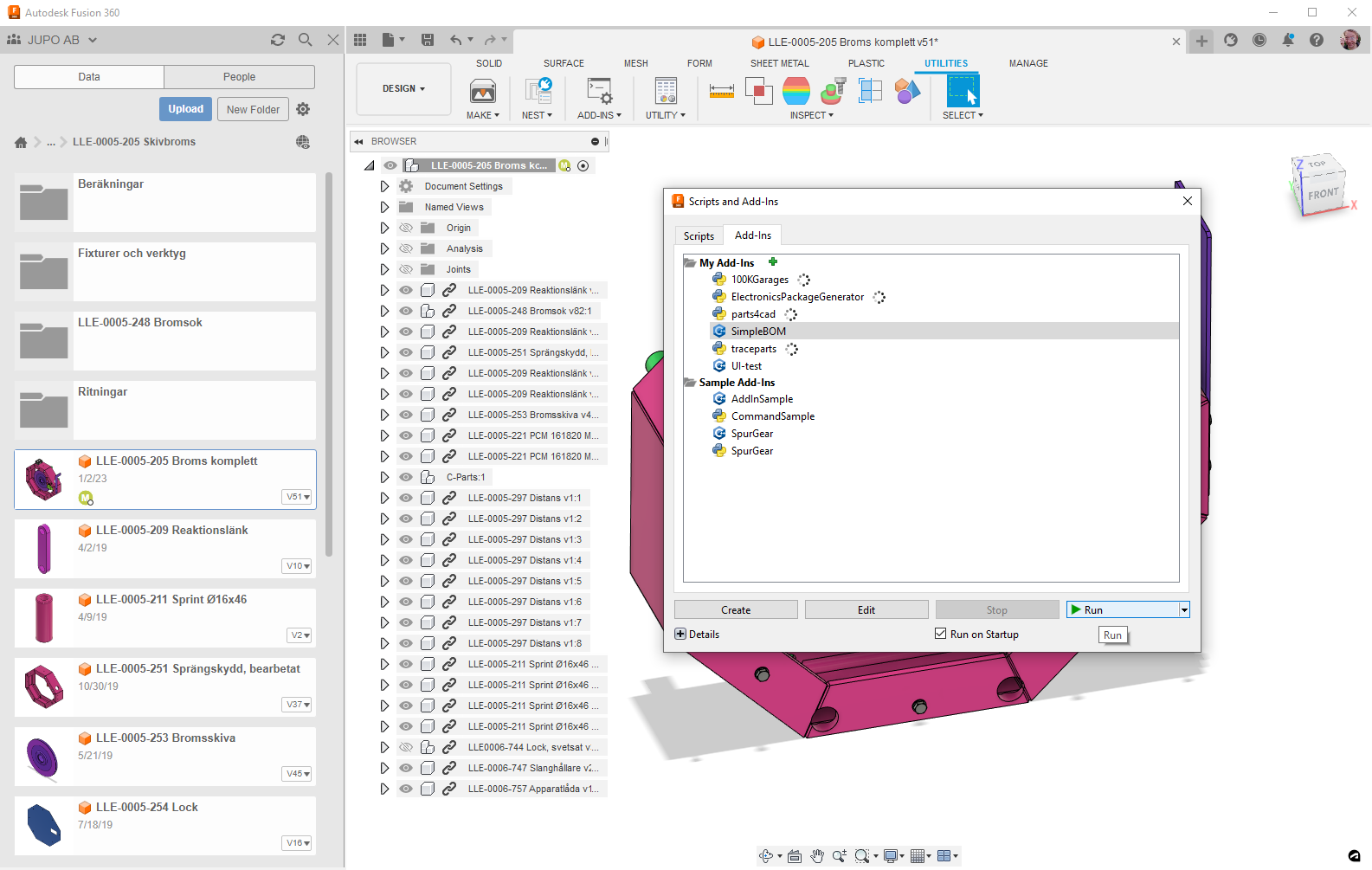1372x870 pixels.
Task: Open the DESIGN workspace dropdown
Action: (403, 88)
